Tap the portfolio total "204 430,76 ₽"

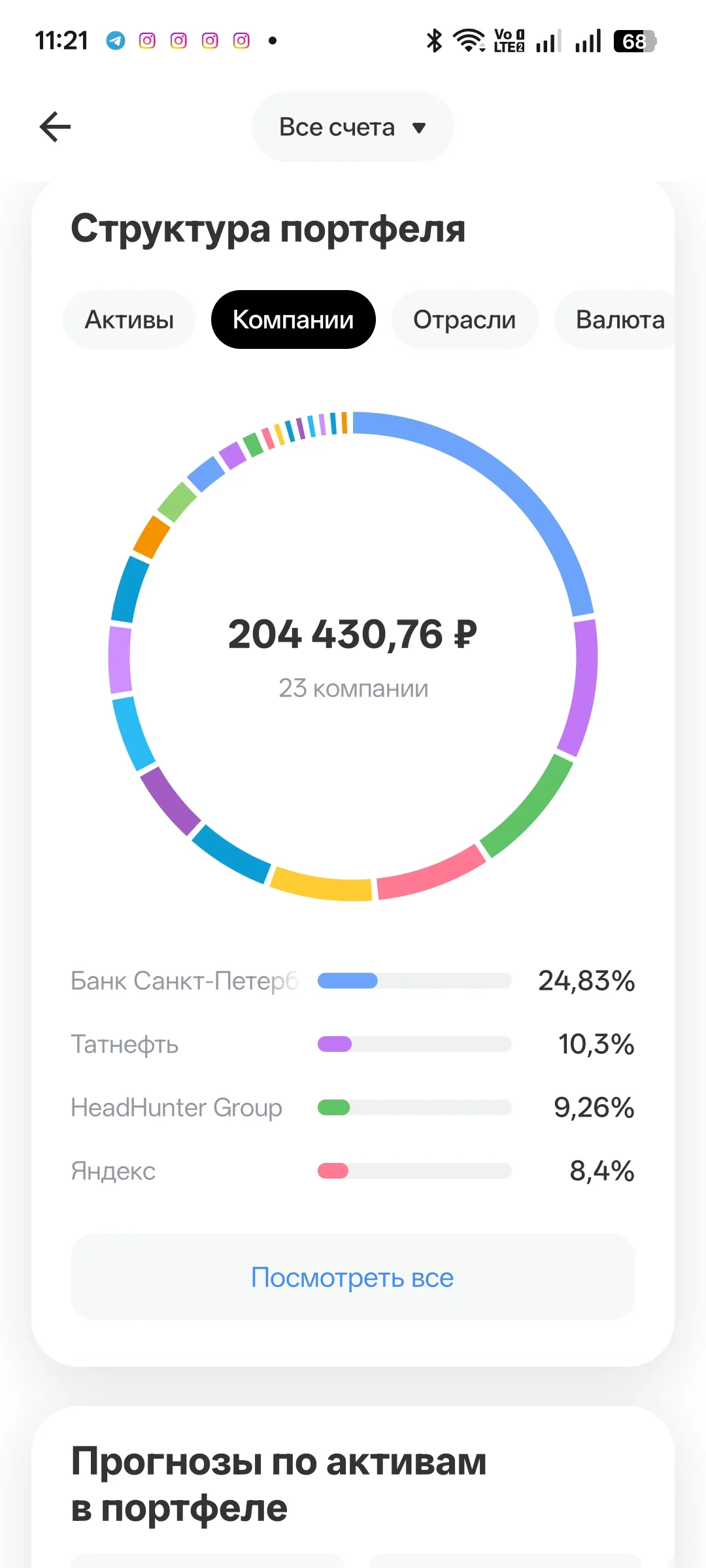coord(353,634)
